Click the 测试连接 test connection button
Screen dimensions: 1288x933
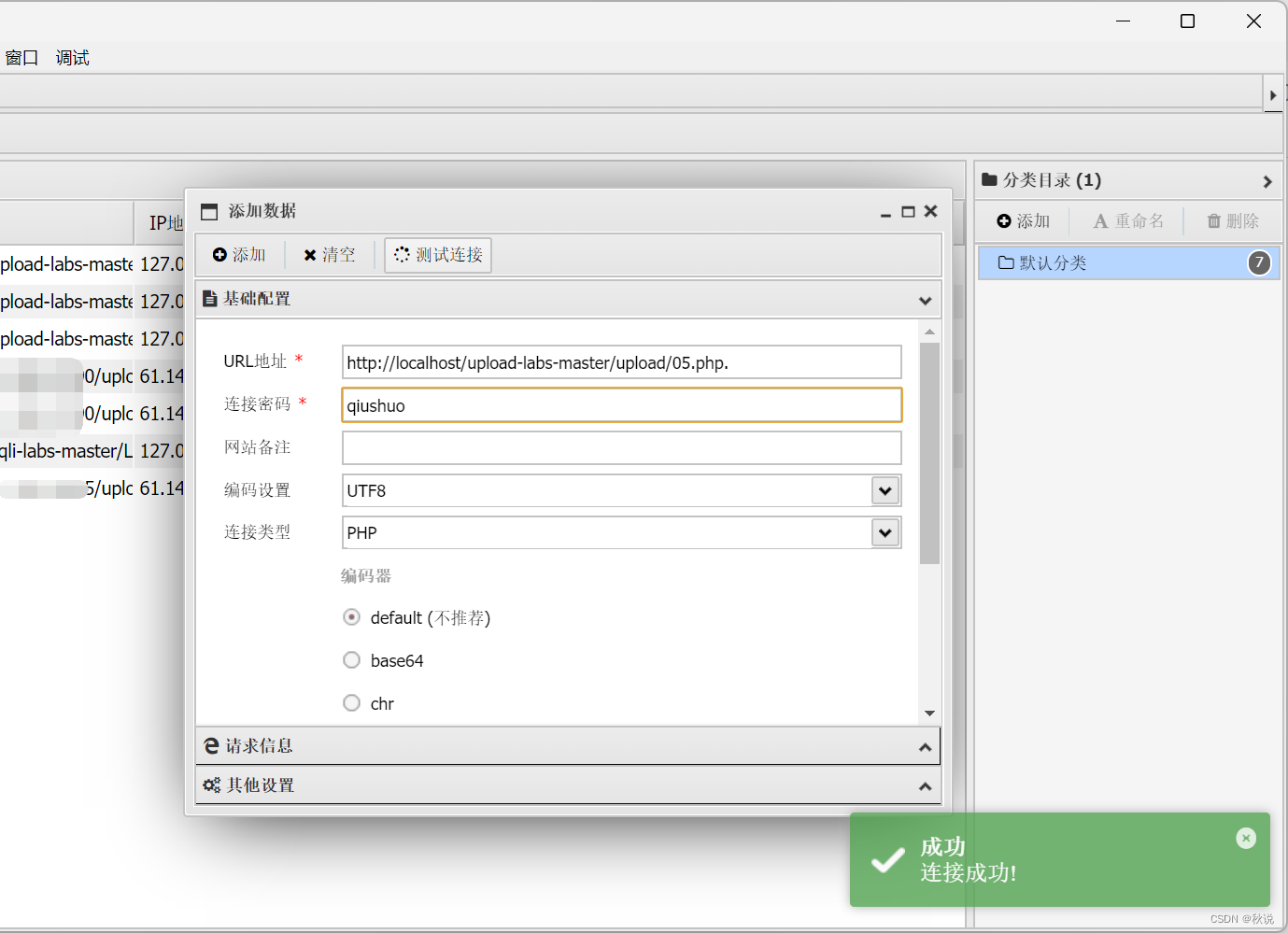pyautogui.click(x=438, y=255)
